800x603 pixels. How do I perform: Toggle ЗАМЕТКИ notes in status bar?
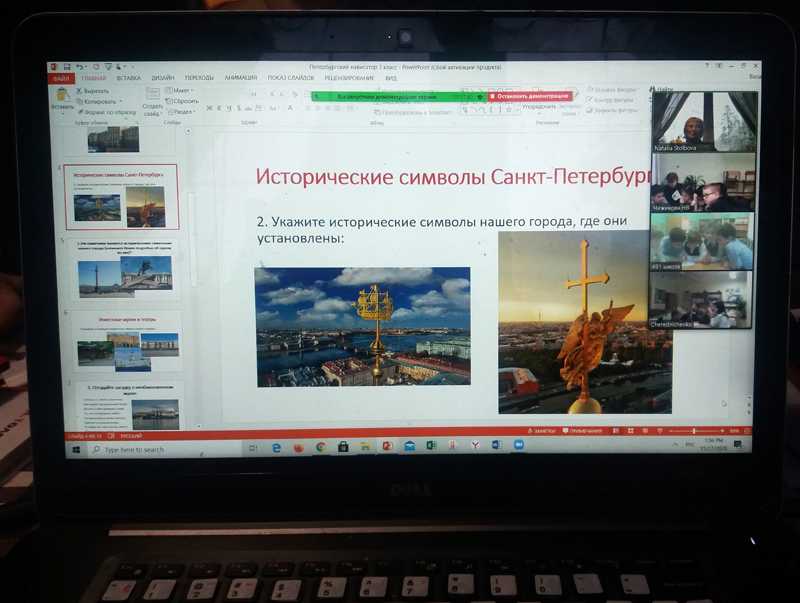point(541,431)
